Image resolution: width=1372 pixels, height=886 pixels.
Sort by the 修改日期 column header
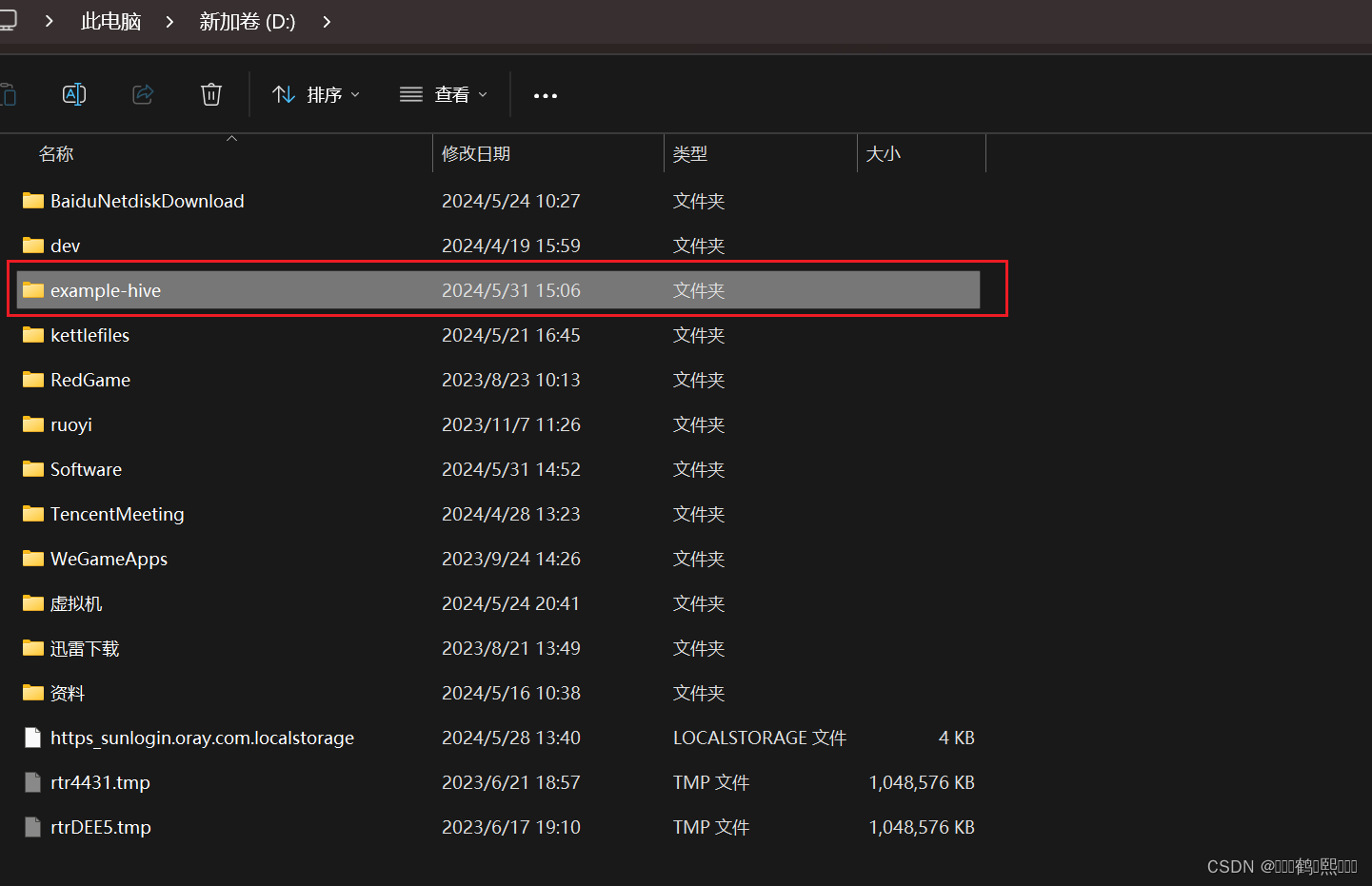476,154
